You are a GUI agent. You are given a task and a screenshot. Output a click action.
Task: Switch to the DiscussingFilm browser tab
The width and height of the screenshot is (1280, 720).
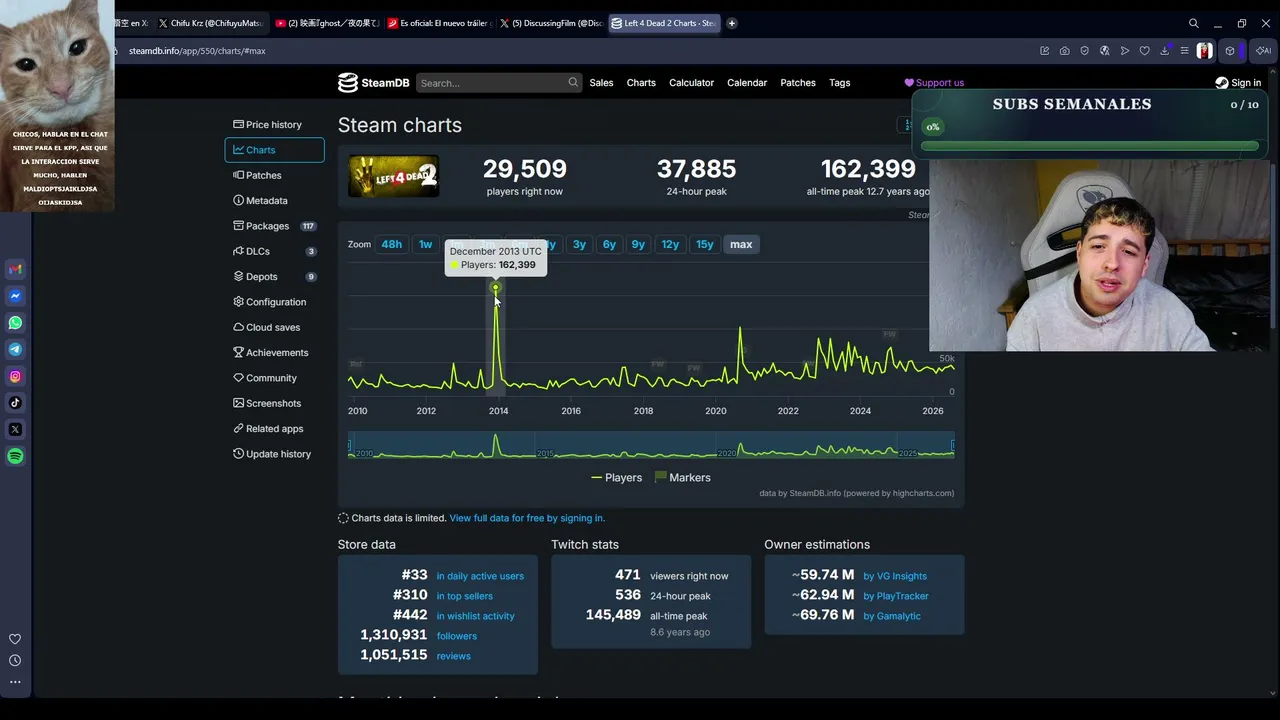(551, 23)
